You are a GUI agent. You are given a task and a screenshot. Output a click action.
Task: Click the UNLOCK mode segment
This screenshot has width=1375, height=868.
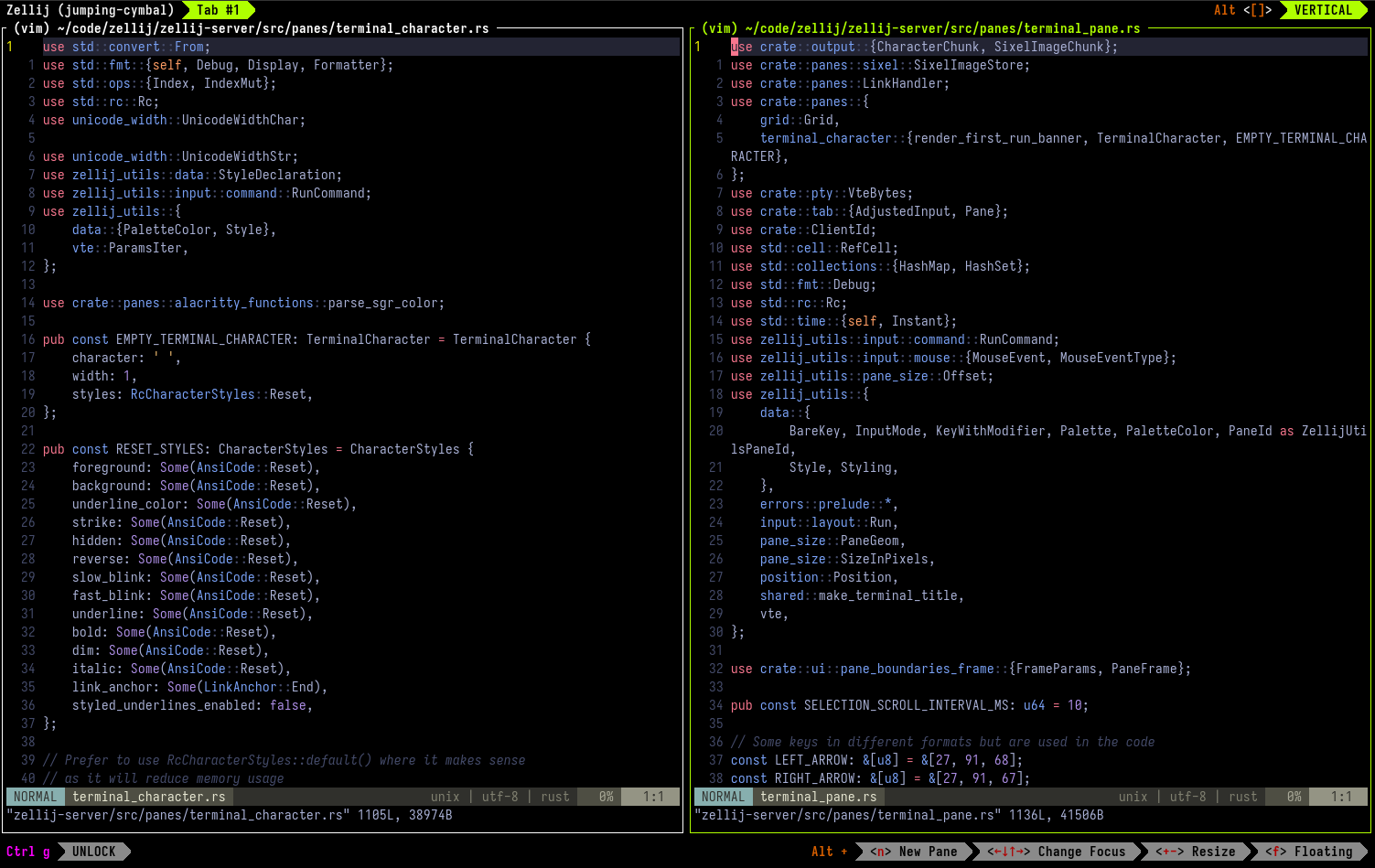pos(94,852)
